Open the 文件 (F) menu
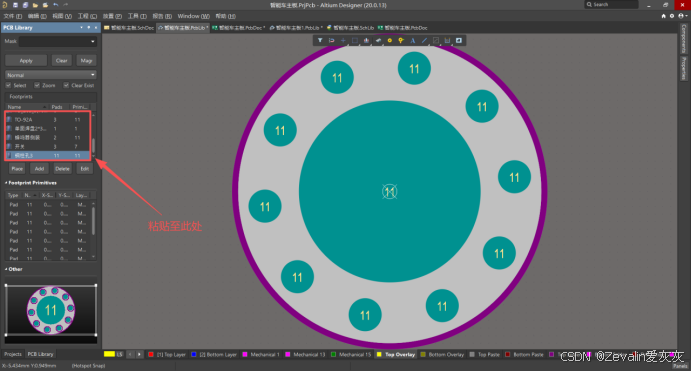692x371 pixels. (12, 16)
